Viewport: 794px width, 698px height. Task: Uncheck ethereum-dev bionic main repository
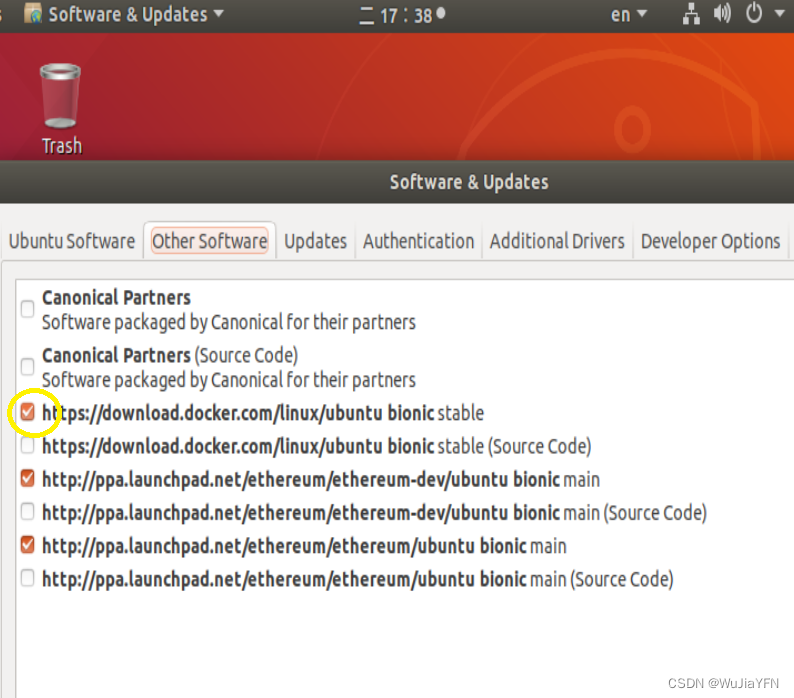click(x=27, y=479)
